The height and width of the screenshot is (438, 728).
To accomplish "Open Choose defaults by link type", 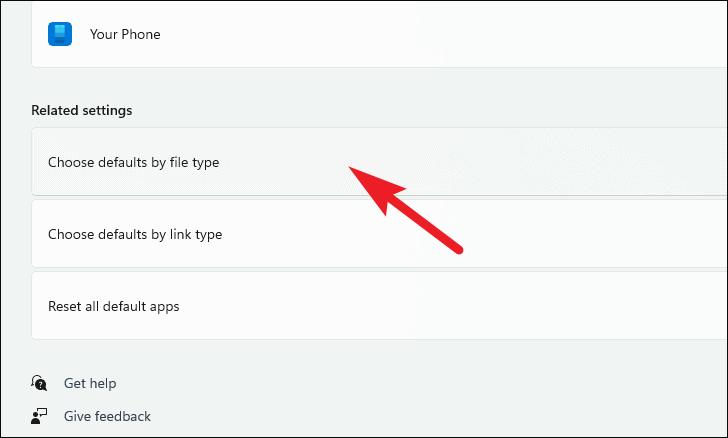I will pos(379,234).
